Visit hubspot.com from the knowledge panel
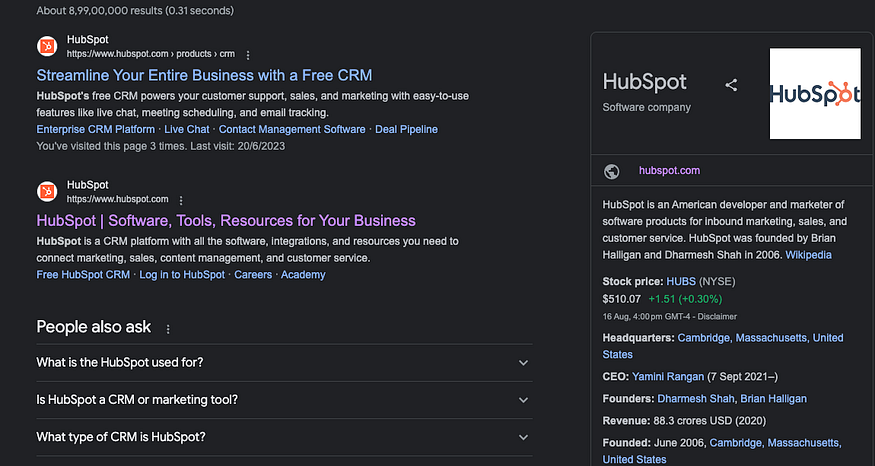The width and height of the screenshot is (875, 466). click(x=669, y=171)
